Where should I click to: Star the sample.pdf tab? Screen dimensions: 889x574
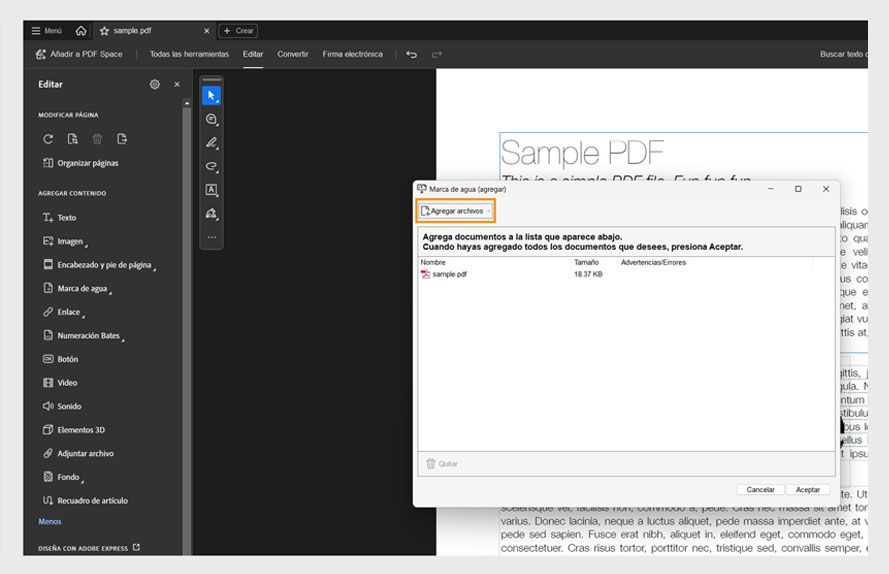point(104,31)
